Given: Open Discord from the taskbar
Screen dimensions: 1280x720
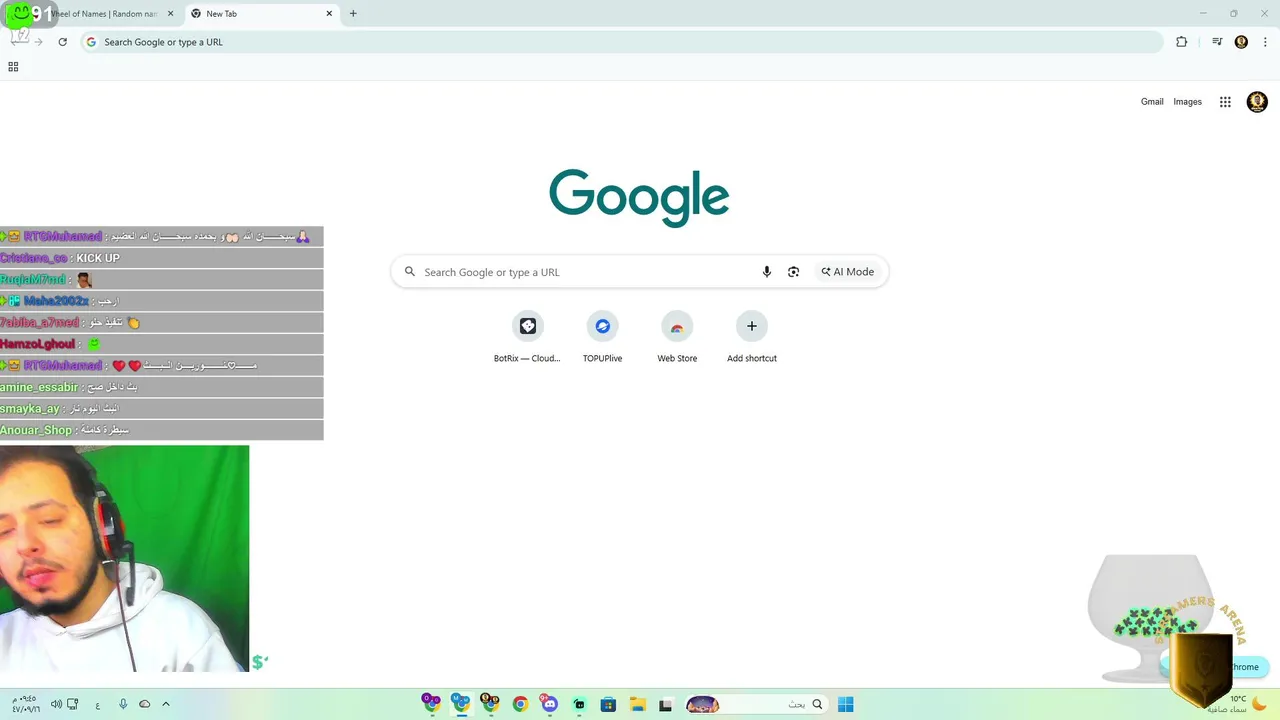Looking at the screenshot, I should 549,703.
